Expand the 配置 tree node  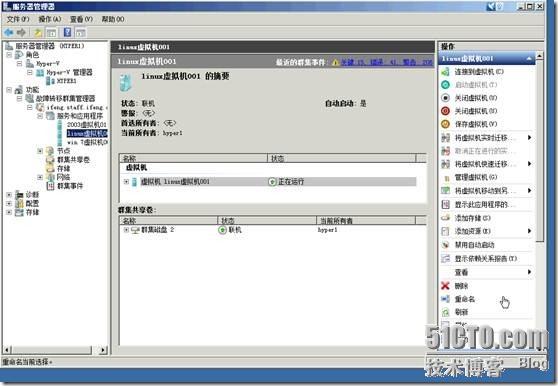point(9,203)
